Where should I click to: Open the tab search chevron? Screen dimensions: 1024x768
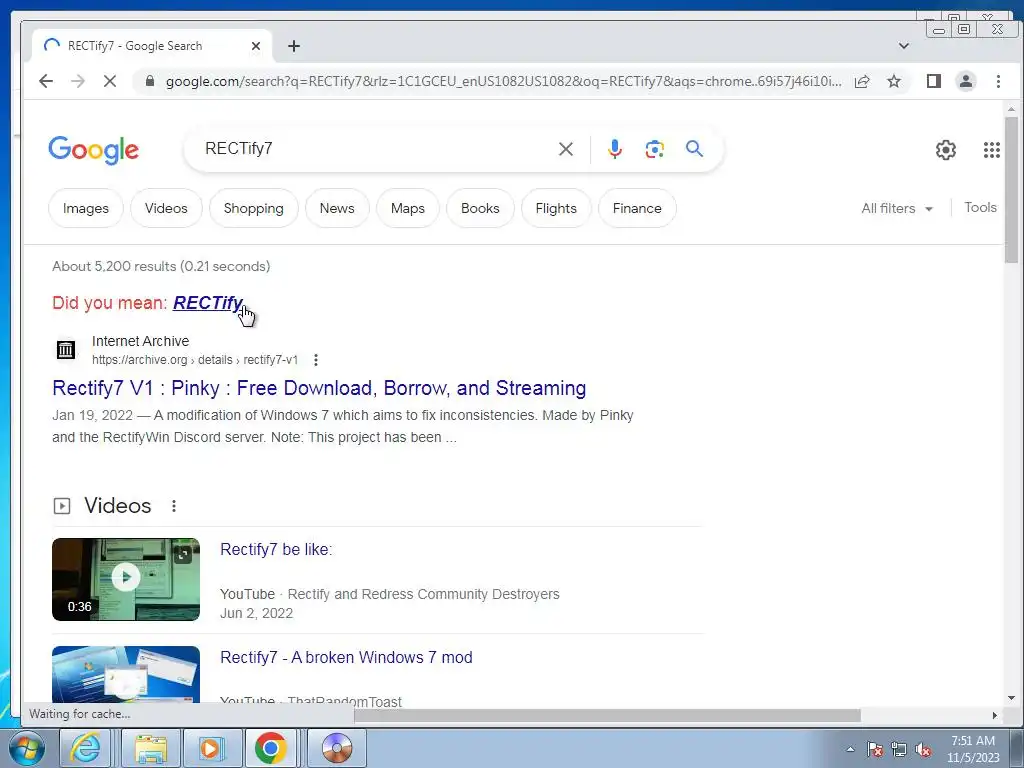pos(904,46)
